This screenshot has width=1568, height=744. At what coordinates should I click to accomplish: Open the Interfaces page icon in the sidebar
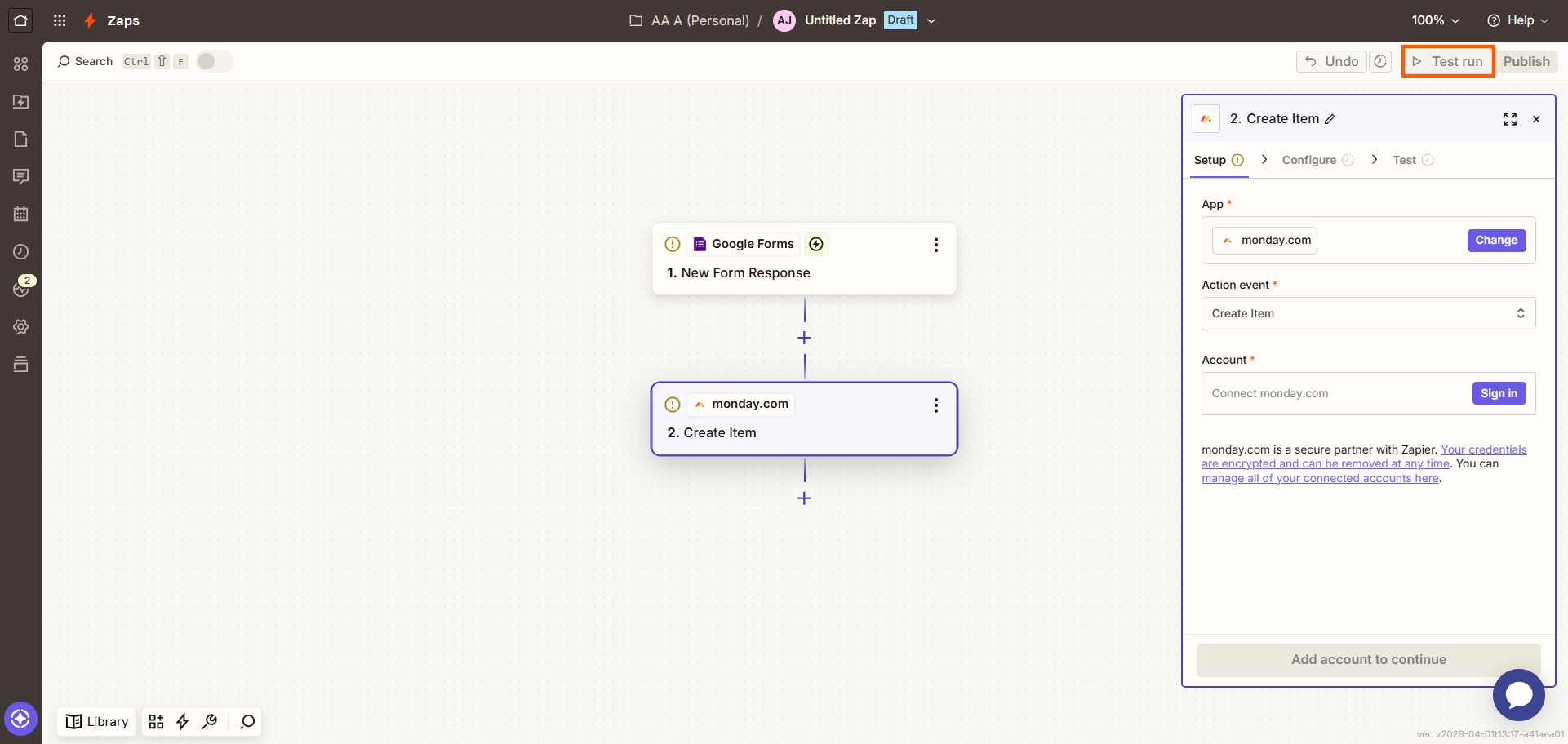click(20, 139)
